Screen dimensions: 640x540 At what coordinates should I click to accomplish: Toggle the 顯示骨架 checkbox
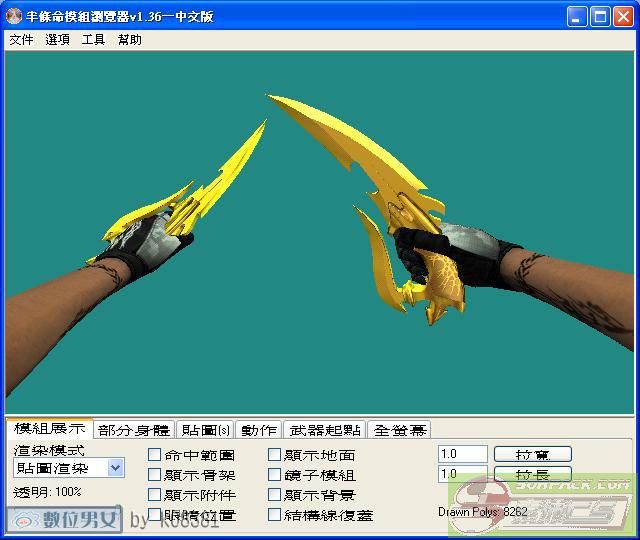tap(155, 475)
